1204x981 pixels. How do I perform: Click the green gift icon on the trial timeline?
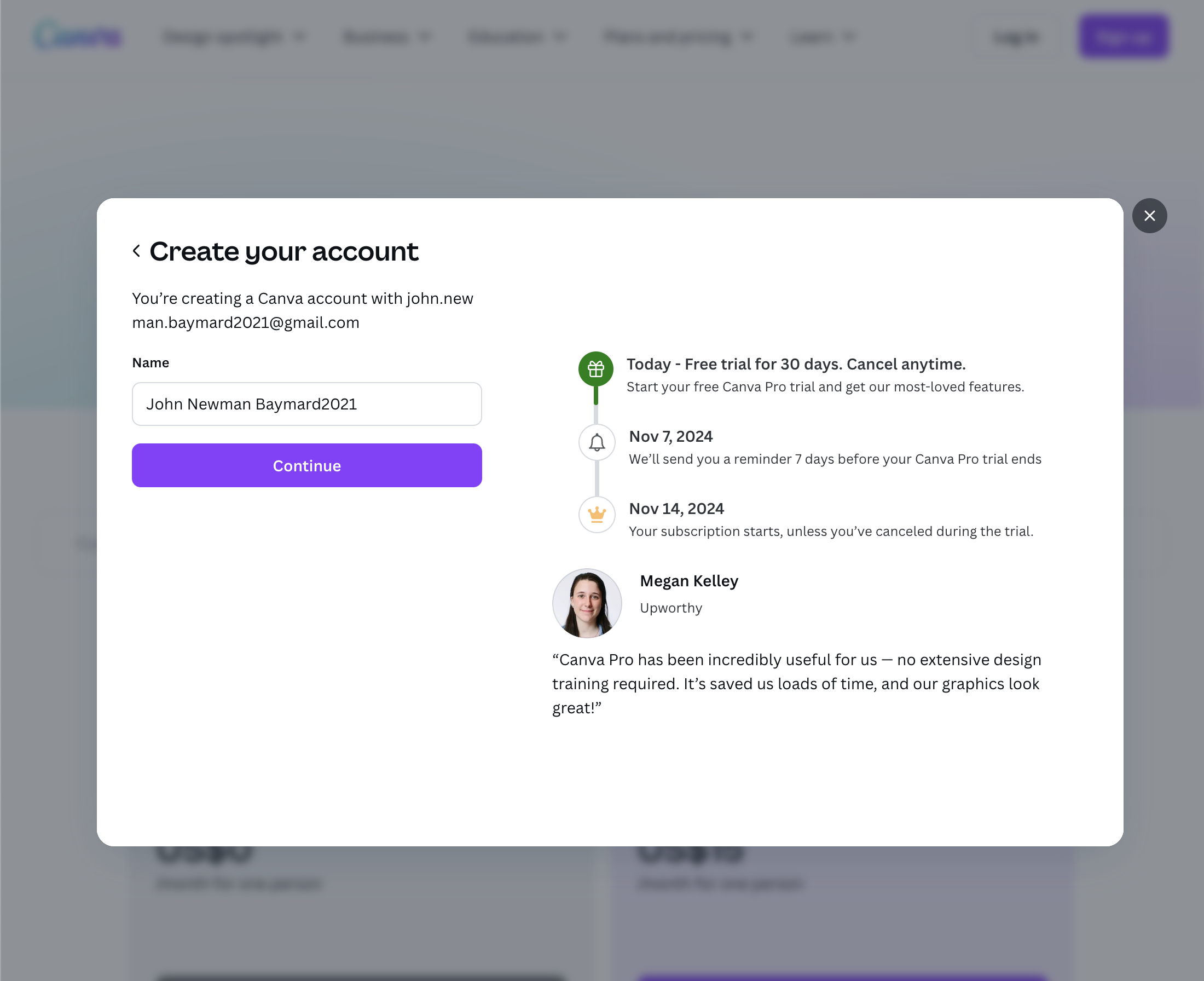(x=595, y=370)
